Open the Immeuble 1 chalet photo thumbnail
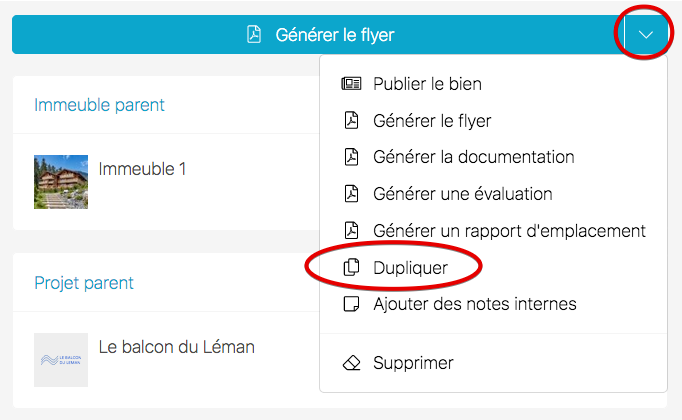The image size is (682, 420). click(61, 182)
